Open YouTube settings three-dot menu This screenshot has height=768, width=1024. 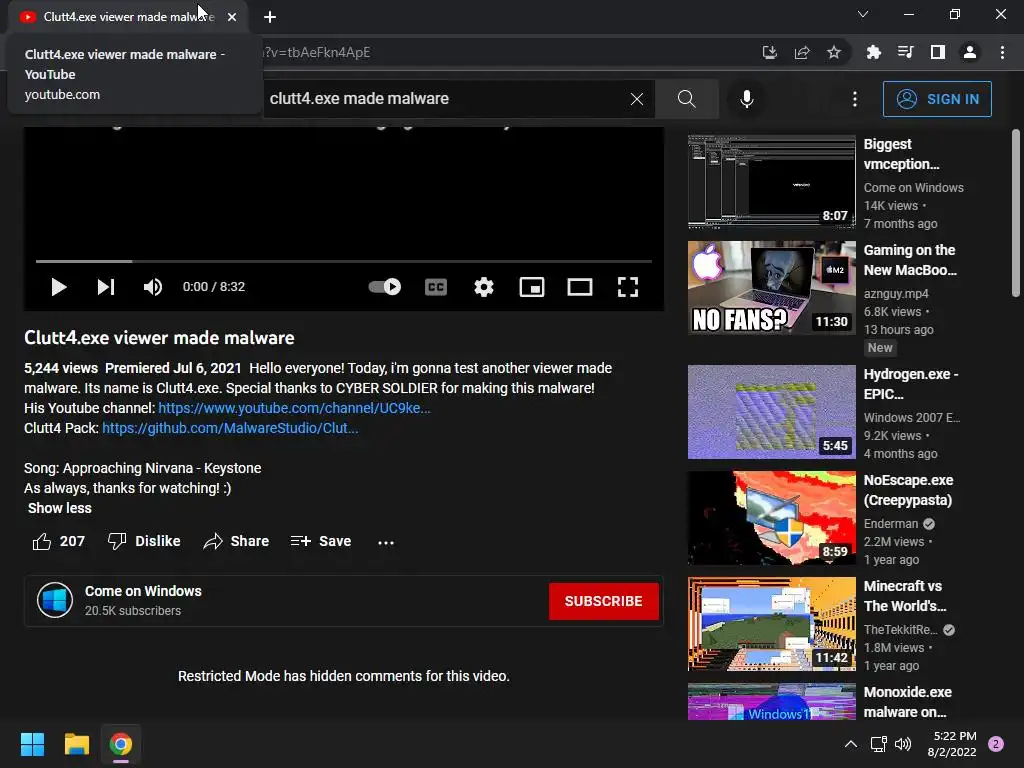(855, 99)
